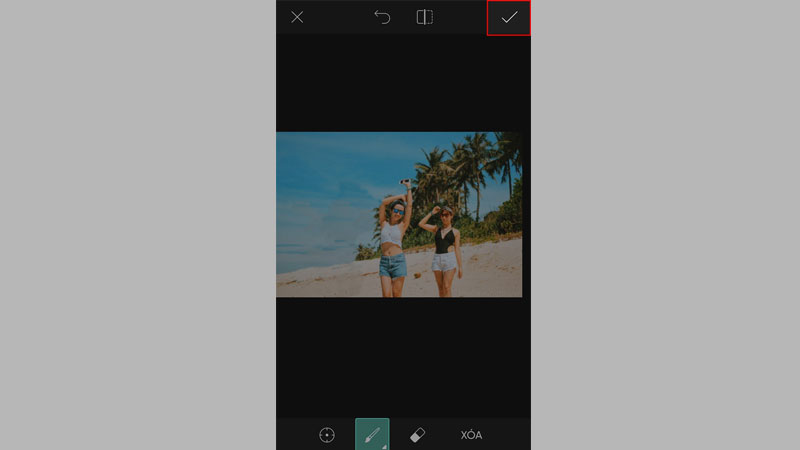Undo the last brush stroke
The width and height of the screenshot is (800, 450).
point(382,17)
